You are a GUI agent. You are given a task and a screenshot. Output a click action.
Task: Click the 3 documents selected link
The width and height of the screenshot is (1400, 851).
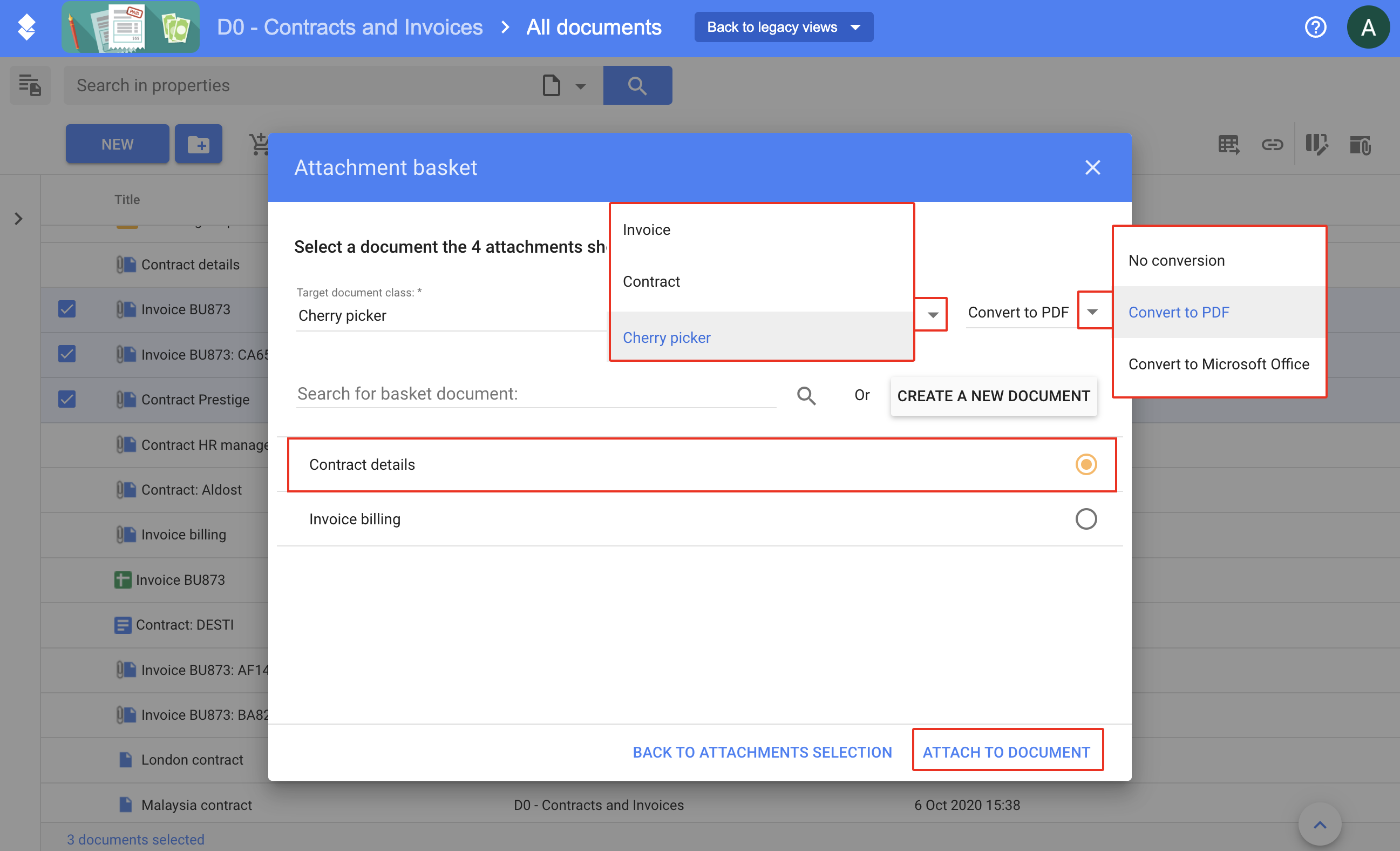pyautogui.click(x=135, y=839)
